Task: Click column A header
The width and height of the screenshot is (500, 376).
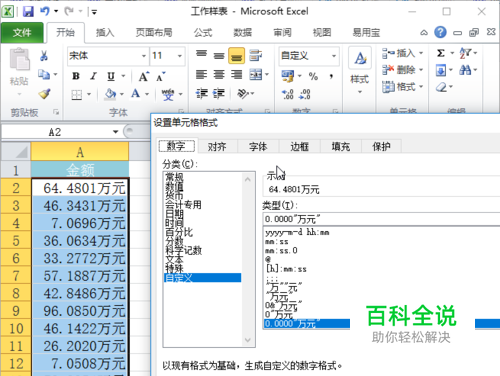Action: (x=80, y=152)
